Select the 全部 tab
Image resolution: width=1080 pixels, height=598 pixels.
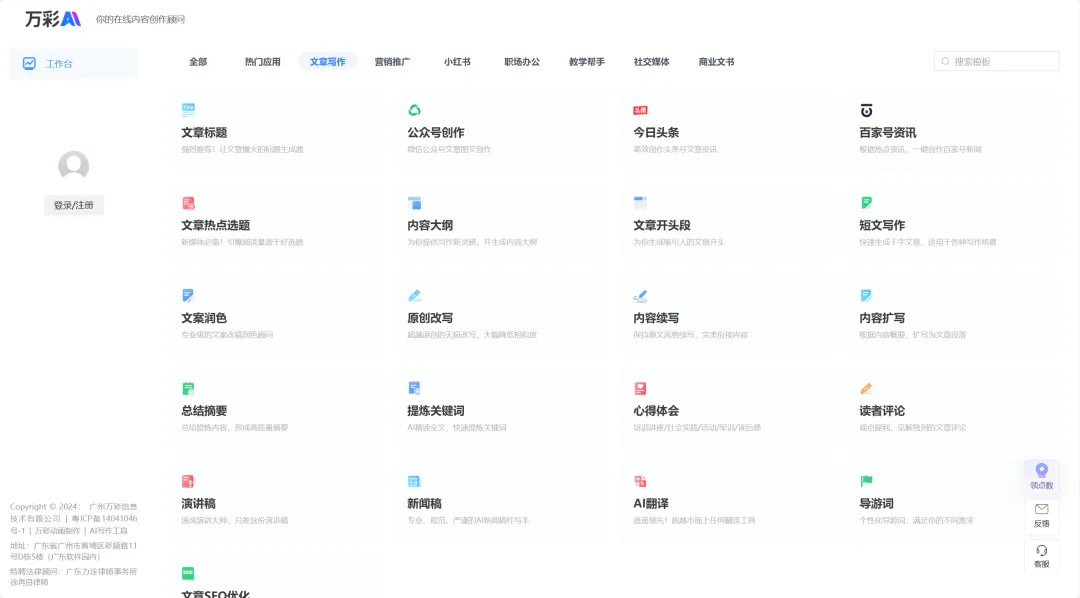coord(198,61)
